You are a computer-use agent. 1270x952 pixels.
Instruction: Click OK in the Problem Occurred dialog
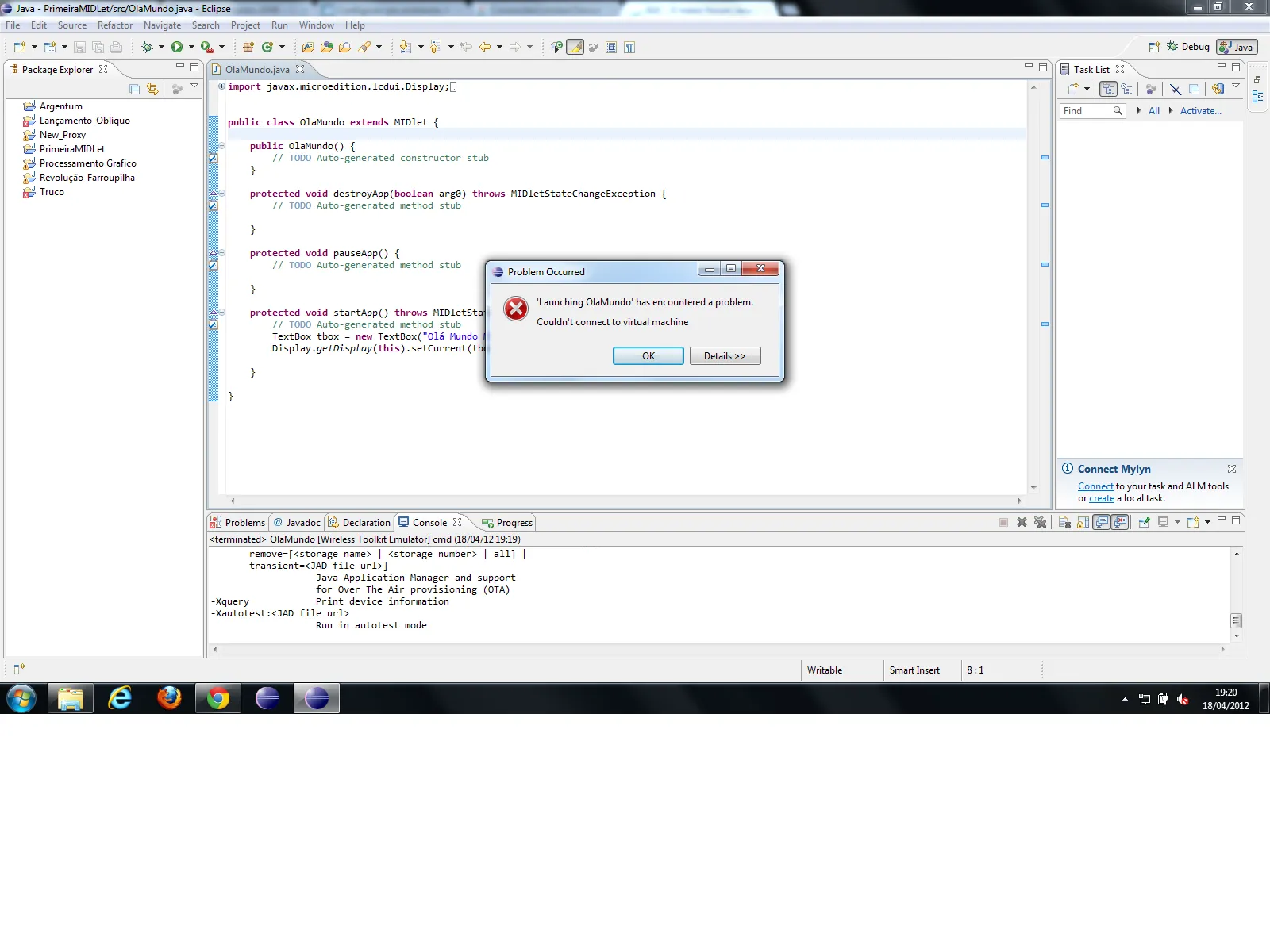[x=648, y=356]
